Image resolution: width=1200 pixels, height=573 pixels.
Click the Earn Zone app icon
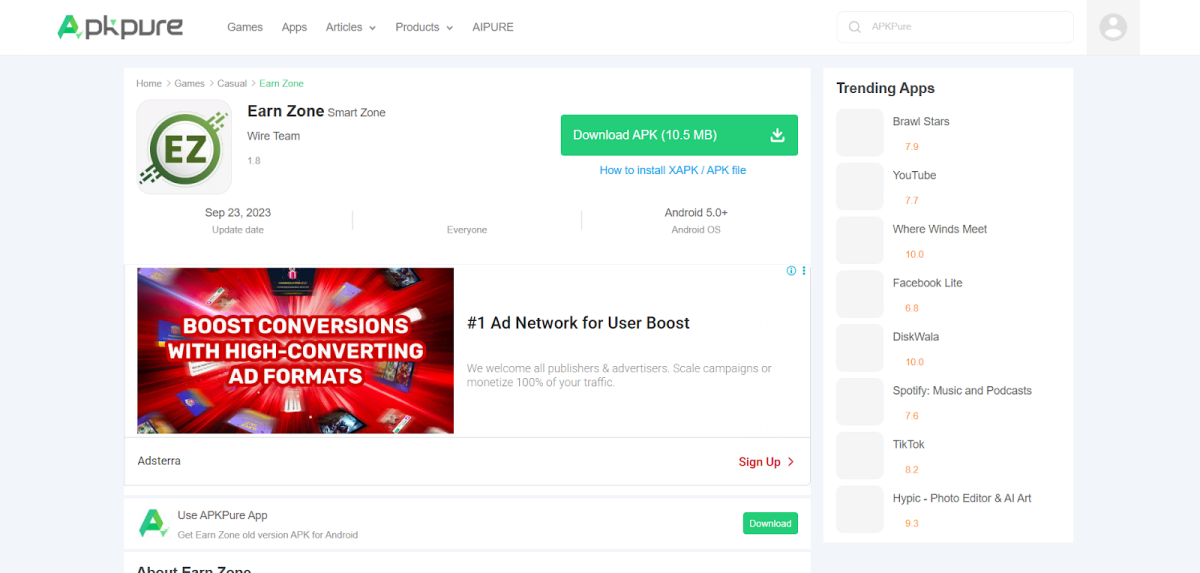184,147
